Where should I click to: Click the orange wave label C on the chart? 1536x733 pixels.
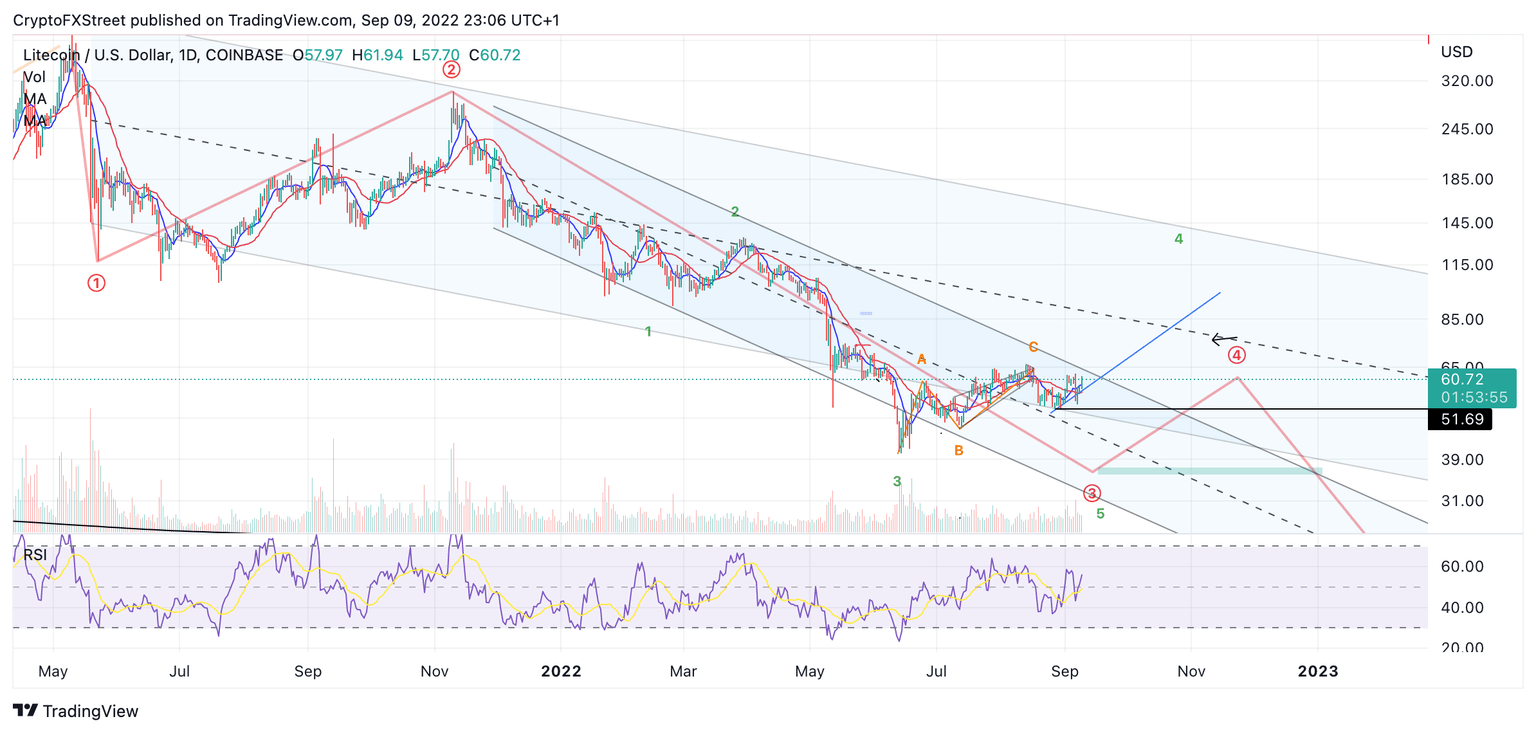point(1032,346)
